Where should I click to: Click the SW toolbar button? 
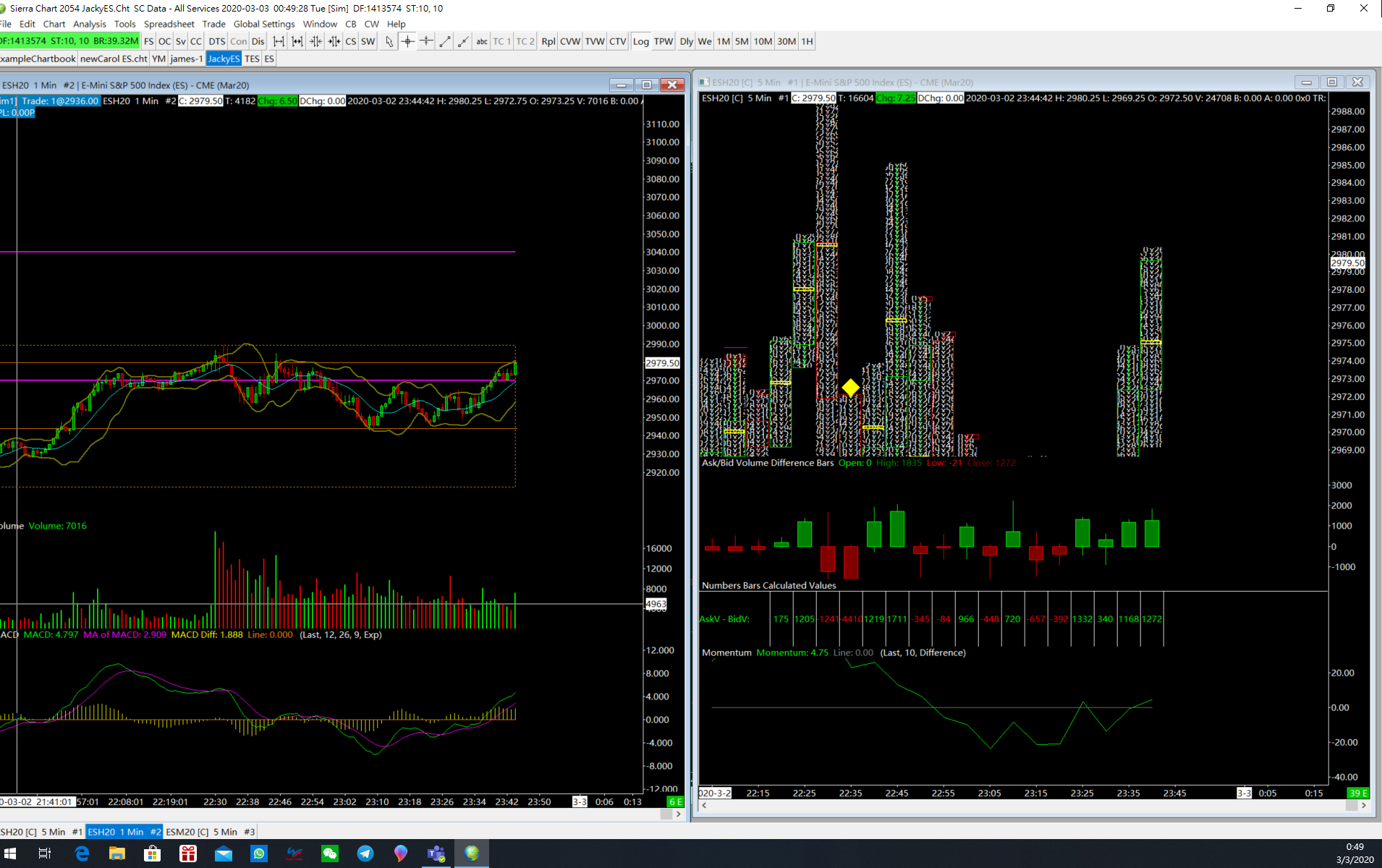(368, 41)
